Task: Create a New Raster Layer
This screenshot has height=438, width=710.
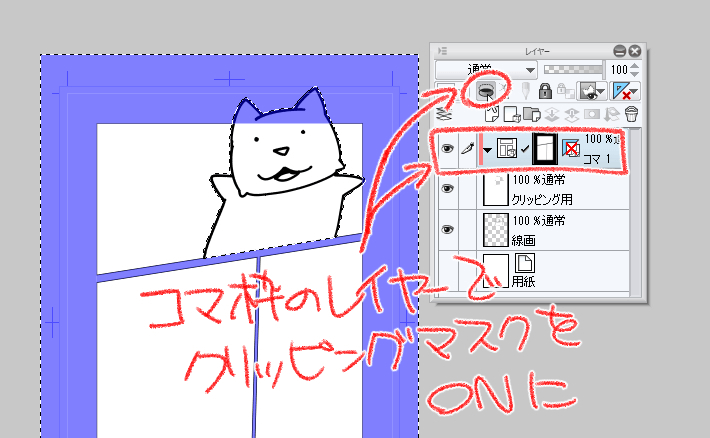Action: click(491, 114)
